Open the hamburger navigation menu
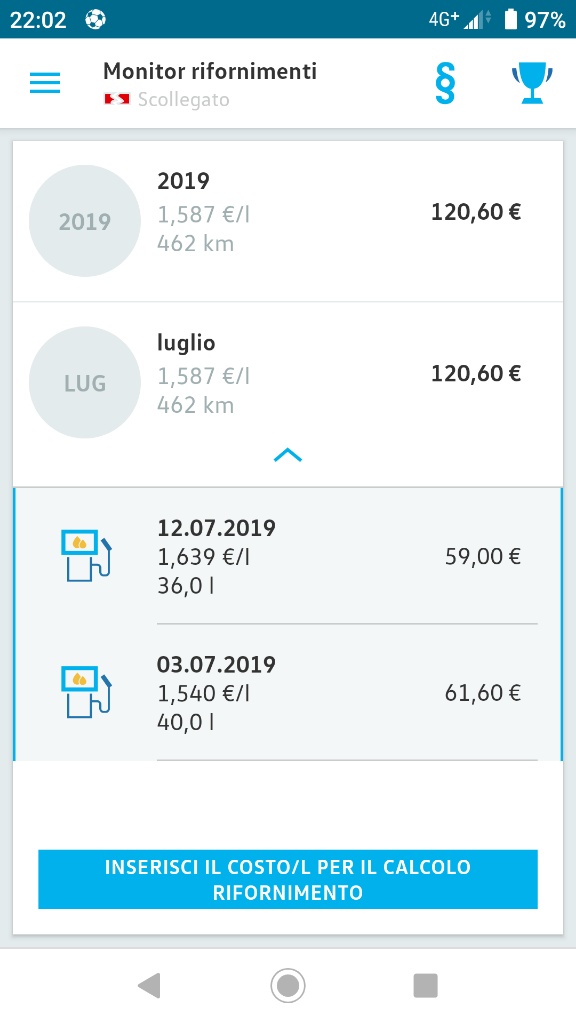Viewport: 576px width, 1024px height. pyautogui.click(x=45, y=83)
